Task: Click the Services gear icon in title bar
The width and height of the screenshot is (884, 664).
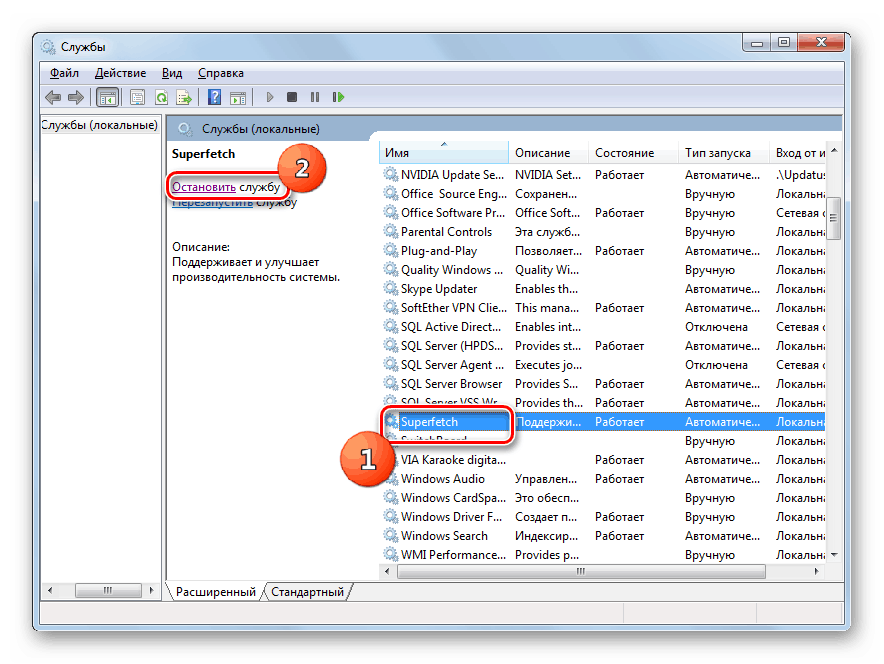Action: click(x=49, y=47)
